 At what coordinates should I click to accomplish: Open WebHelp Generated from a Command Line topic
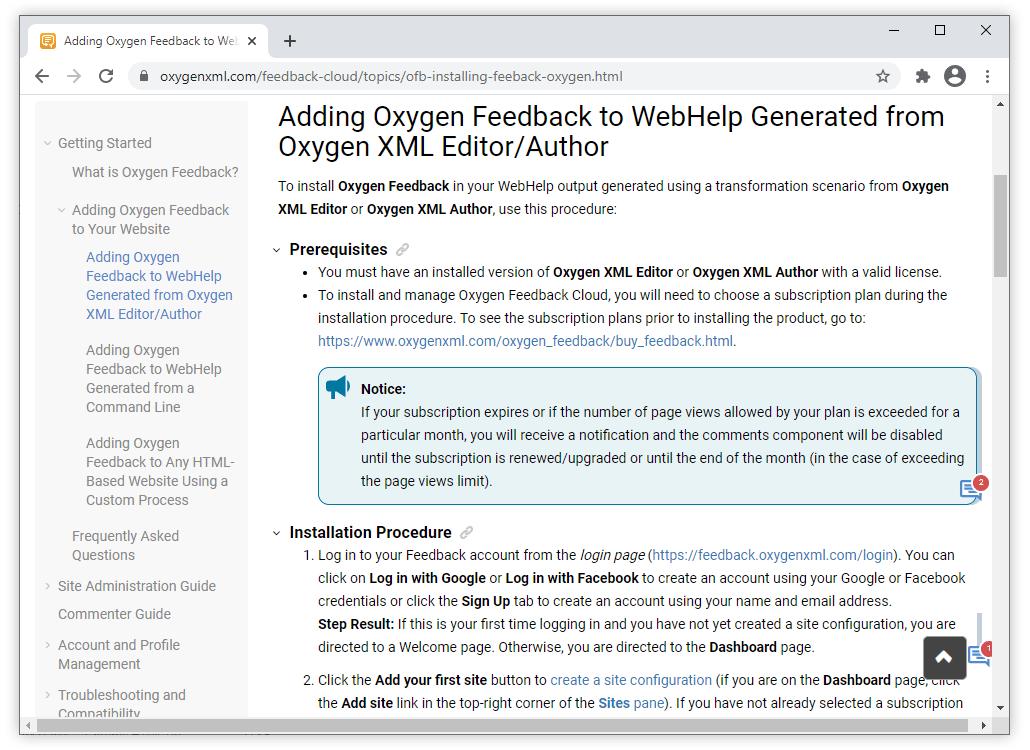(154, 378)
